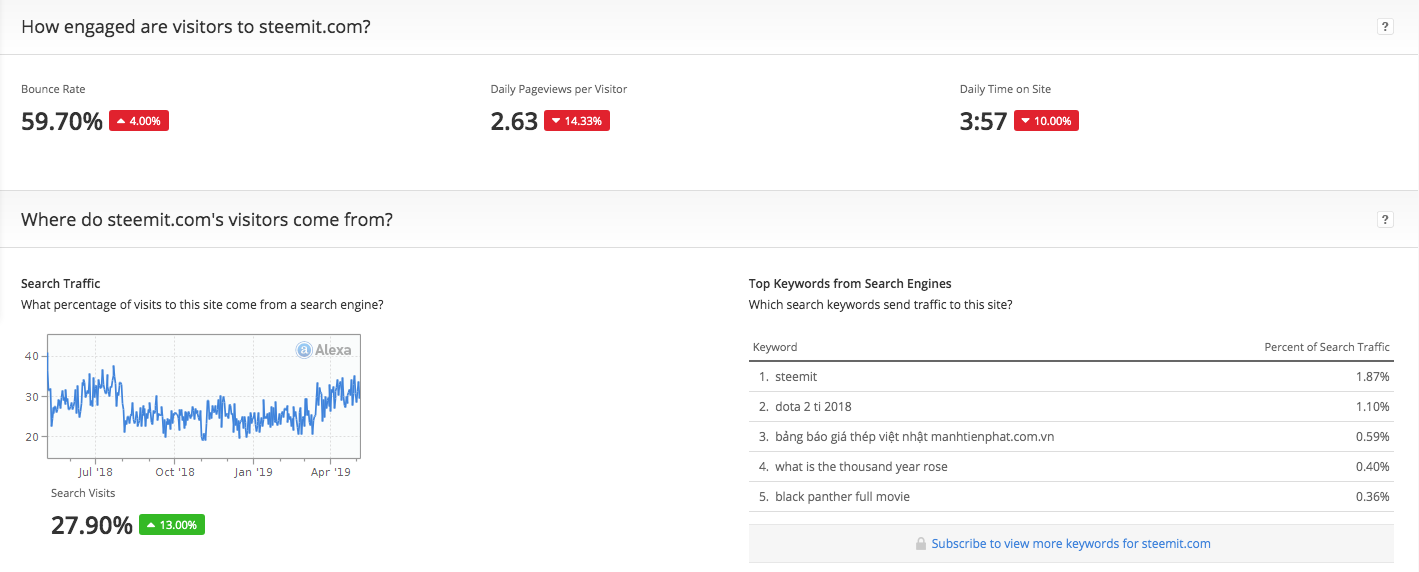Select the 'steemit' keyword row

pos(1071,377)
